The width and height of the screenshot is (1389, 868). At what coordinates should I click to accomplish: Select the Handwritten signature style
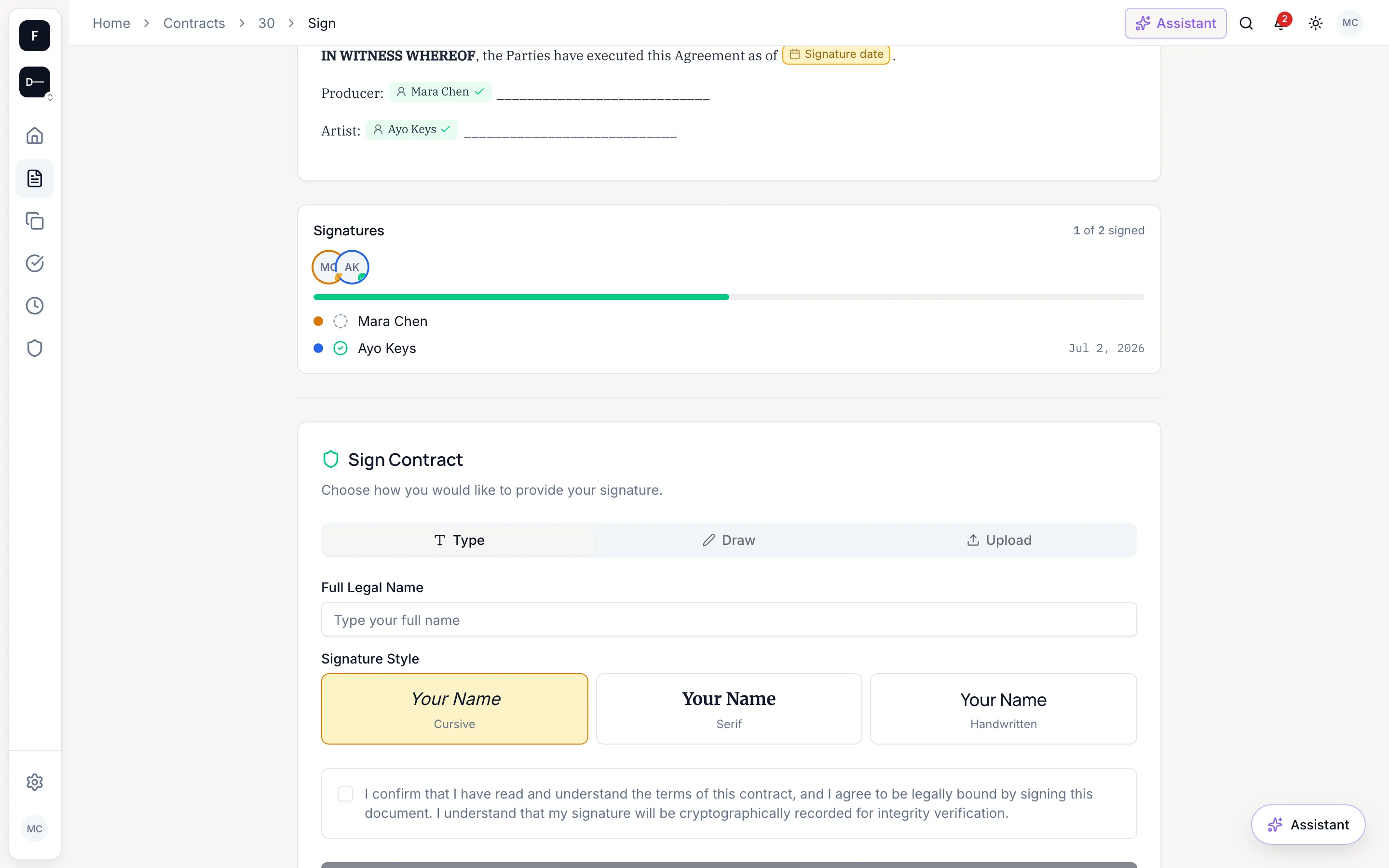pyautogui.click(x=1003, y=709)
